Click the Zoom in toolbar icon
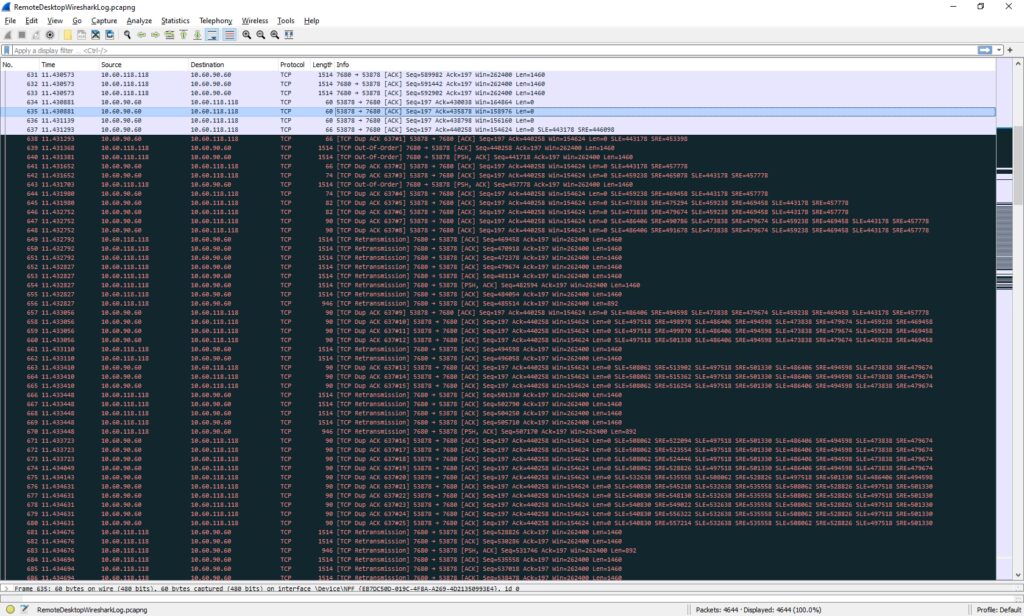The image size is (1024, 616). pos(246,35)
